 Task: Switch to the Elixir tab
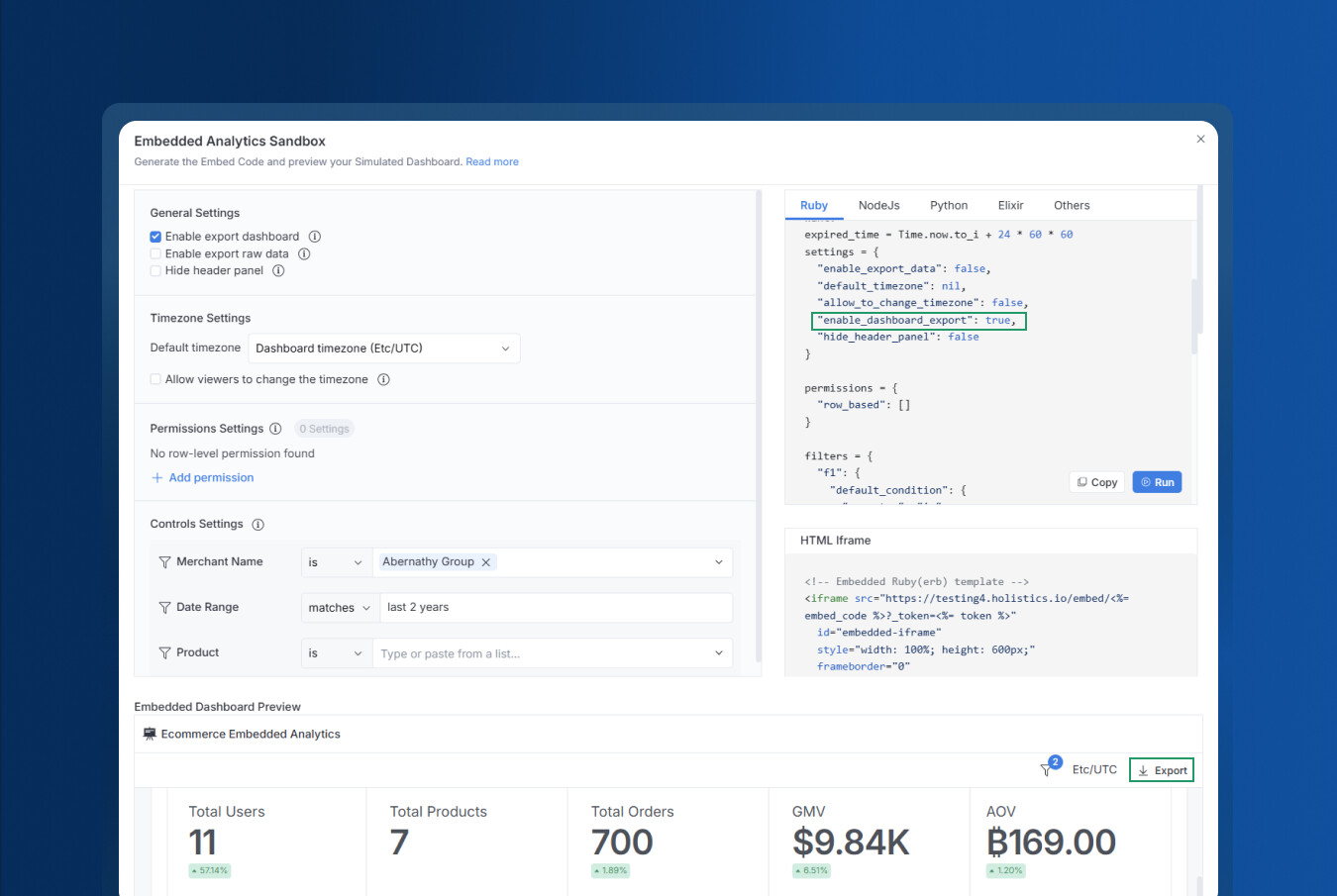pyautogui.click(x=1011, y=206)
